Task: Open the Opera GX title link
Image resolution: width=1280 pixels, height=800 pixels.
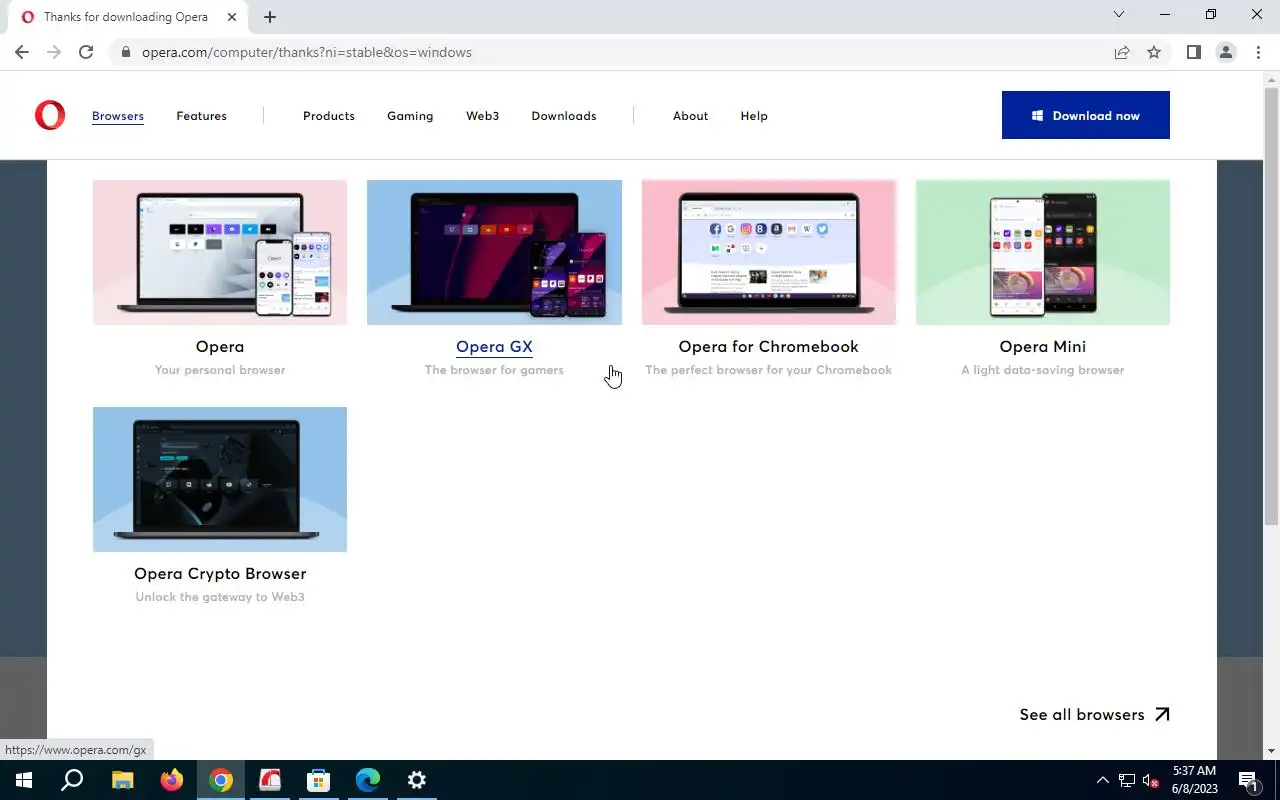Action: click(494, 347)
